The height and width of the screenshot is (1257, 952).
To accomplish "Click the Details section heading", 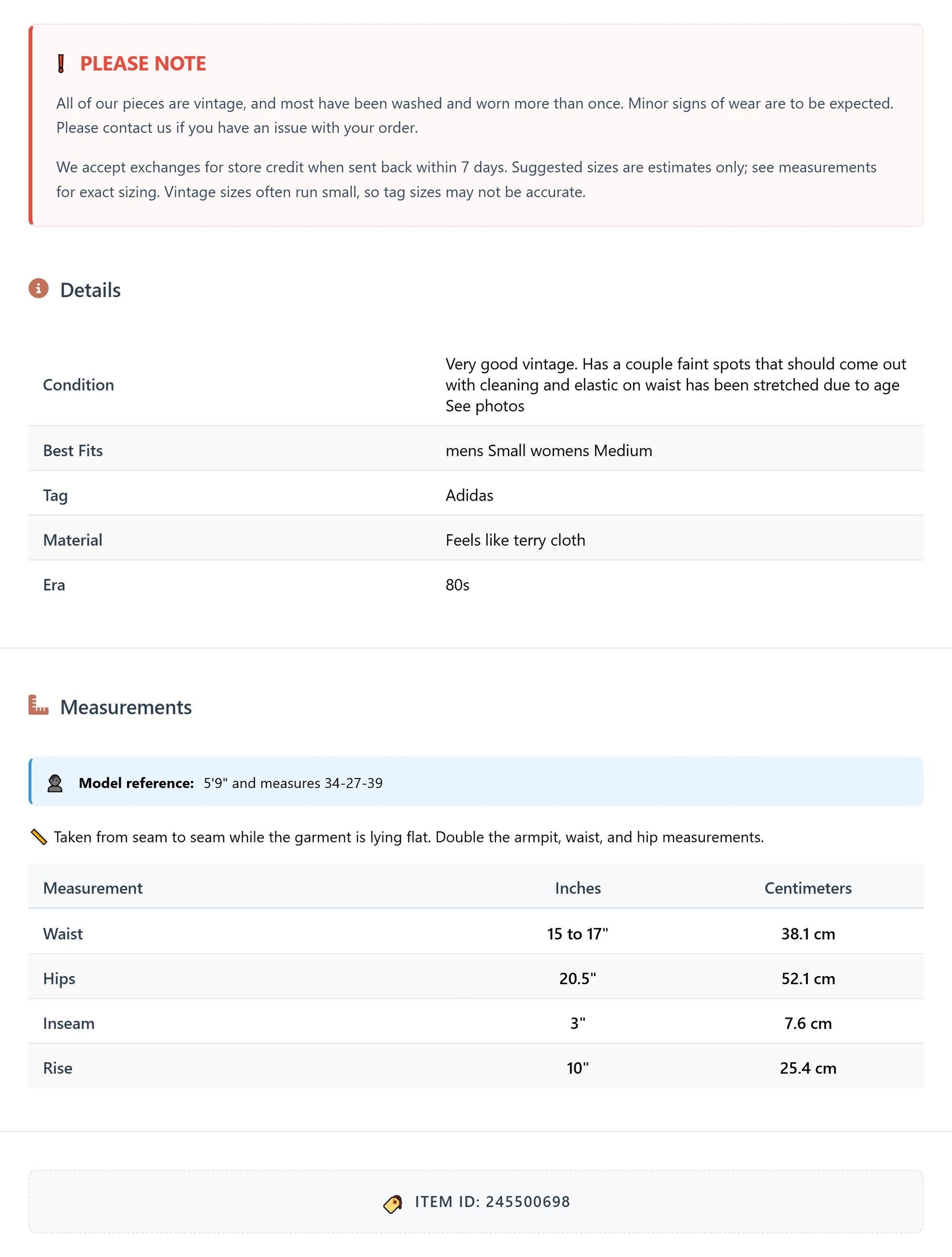I will tap(91, 290).
